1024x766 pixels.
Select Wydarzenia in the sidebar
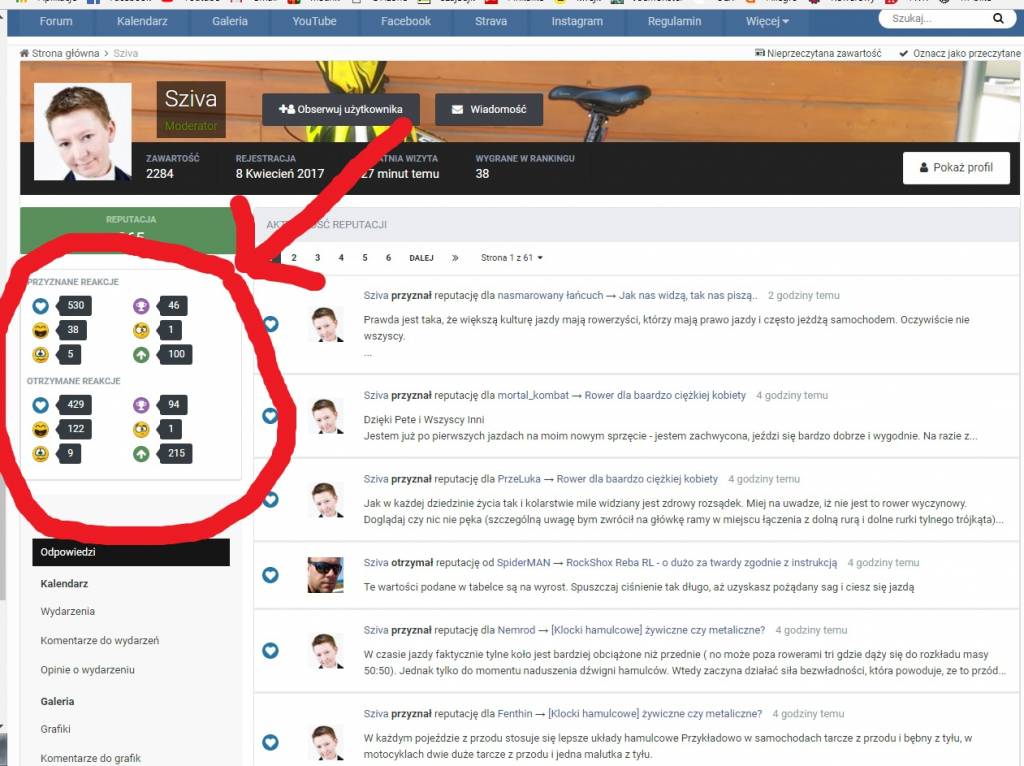tap(68, 611)
